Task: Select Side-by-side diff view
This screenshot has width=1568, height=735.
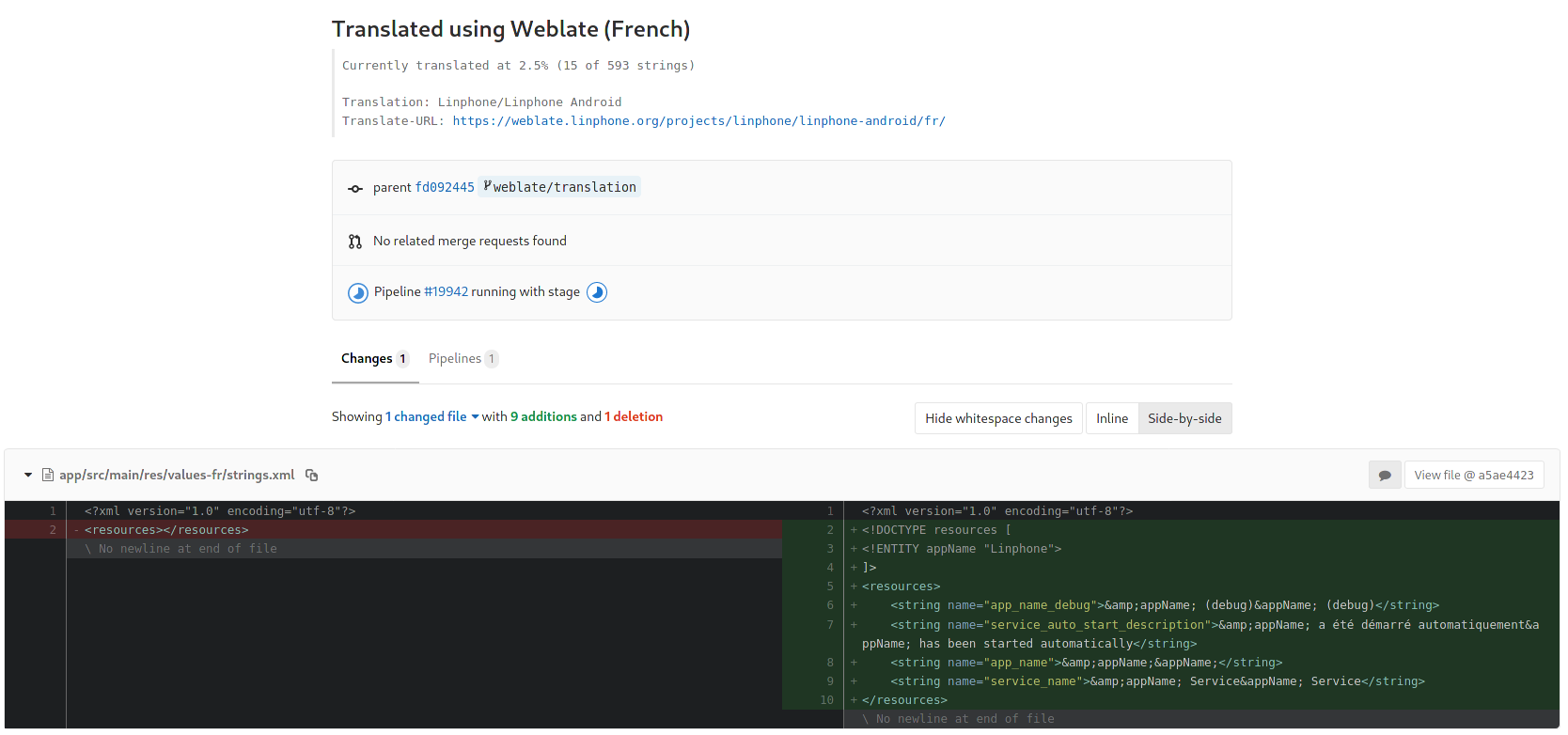Action: tap(1184, 418)
